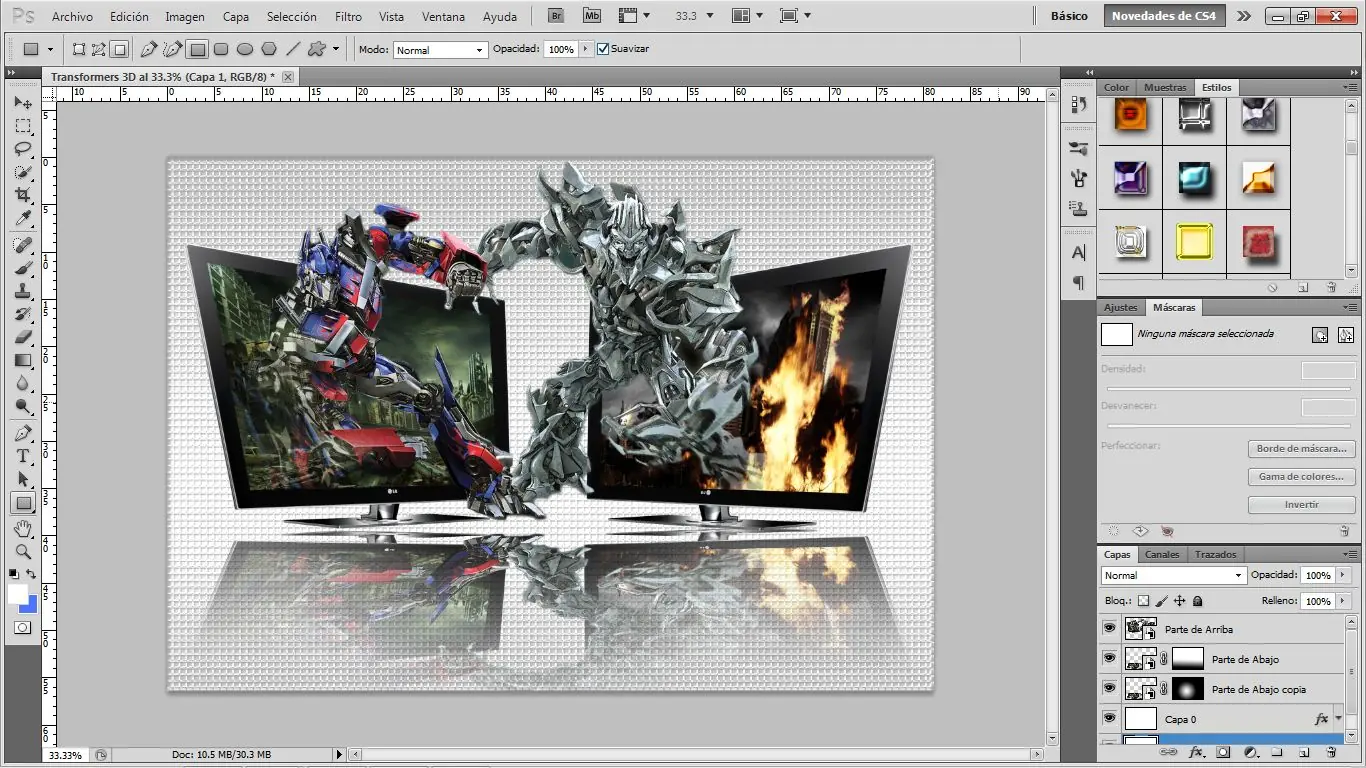This screenshot has width=1366, height=768.
Task: Switch to the Ajustes tab
Action: click(x=1121, y=307)
